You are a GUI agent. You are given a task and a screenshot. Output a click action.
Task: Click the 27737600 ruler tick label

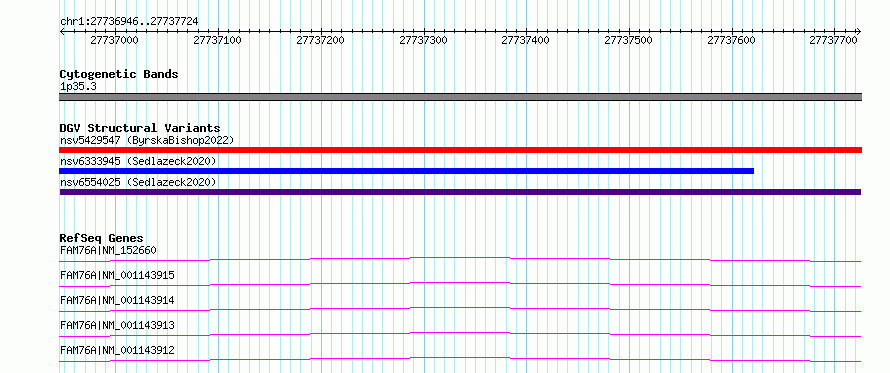732,40
